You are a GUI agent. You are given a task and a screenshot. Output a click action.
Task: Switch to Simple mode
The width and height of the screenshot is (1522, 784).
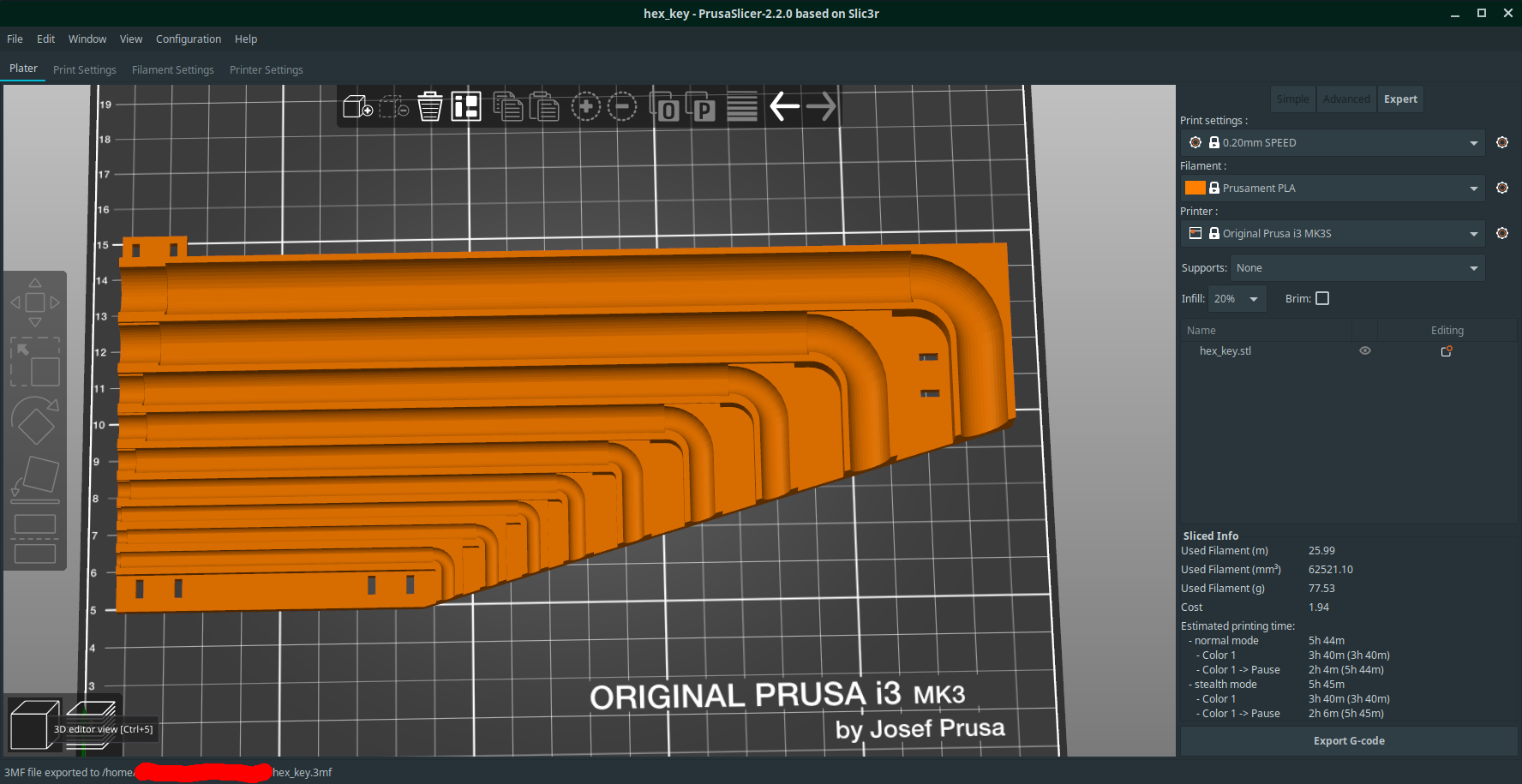[1292, 99]
